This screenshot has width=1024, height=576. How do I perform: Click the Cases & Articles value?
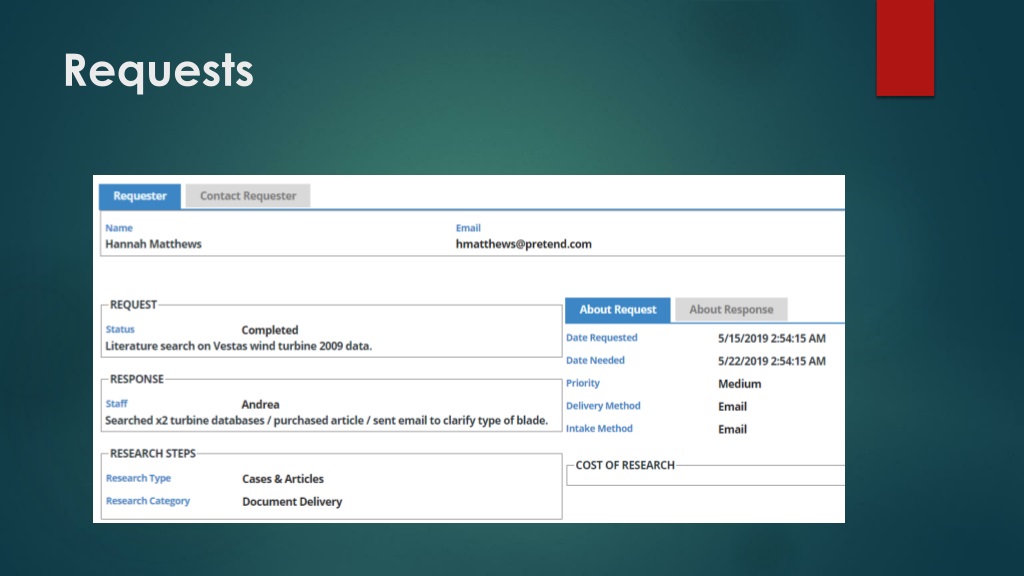283,479
